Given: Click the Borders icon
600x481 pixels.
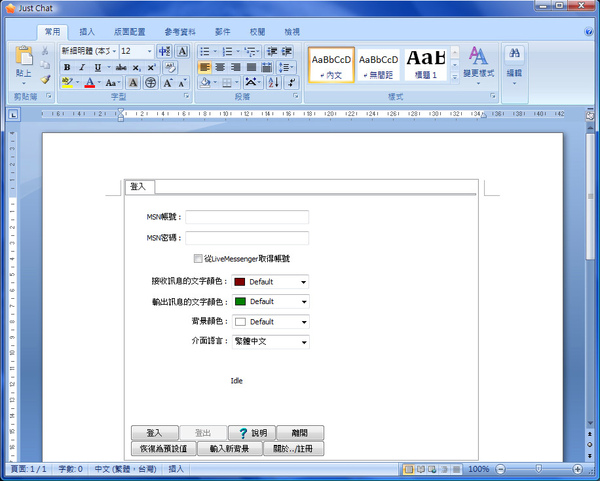Looking at the screenshot, I should pyautogui.click(x=227, y=82).
